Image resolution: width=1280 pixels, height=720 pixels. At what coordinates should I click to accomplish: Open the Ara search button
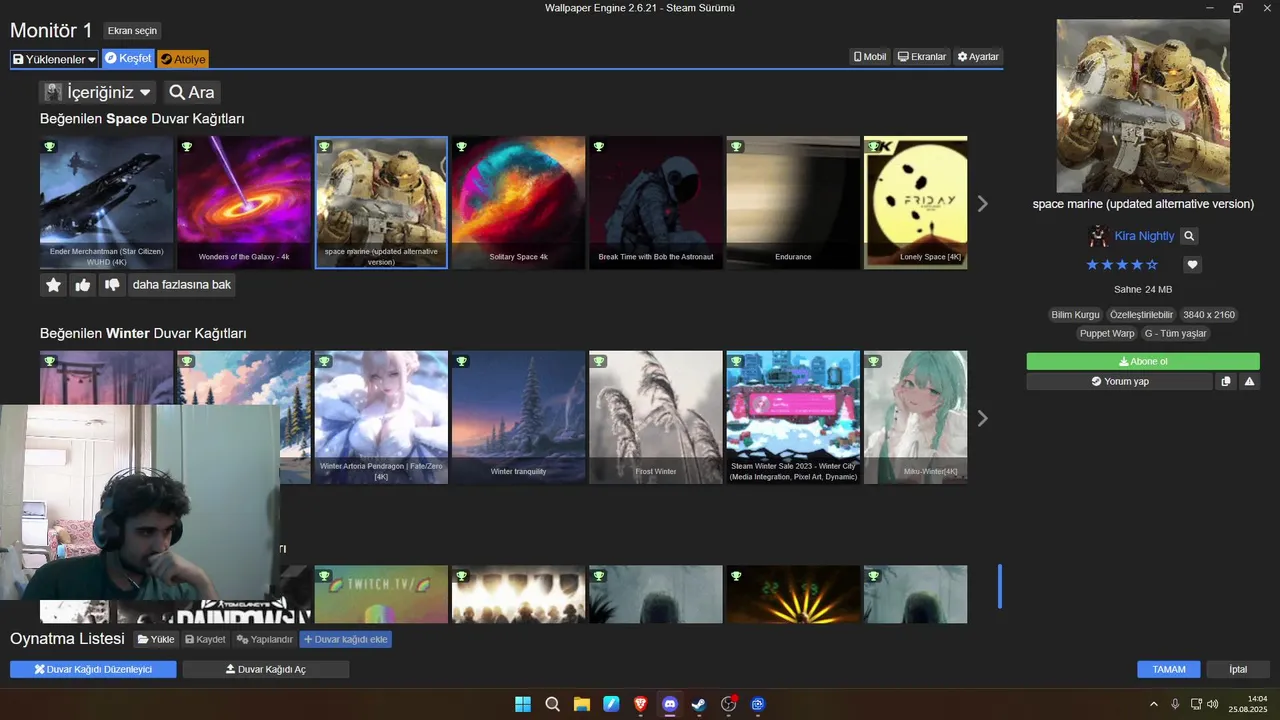point(192,92)
